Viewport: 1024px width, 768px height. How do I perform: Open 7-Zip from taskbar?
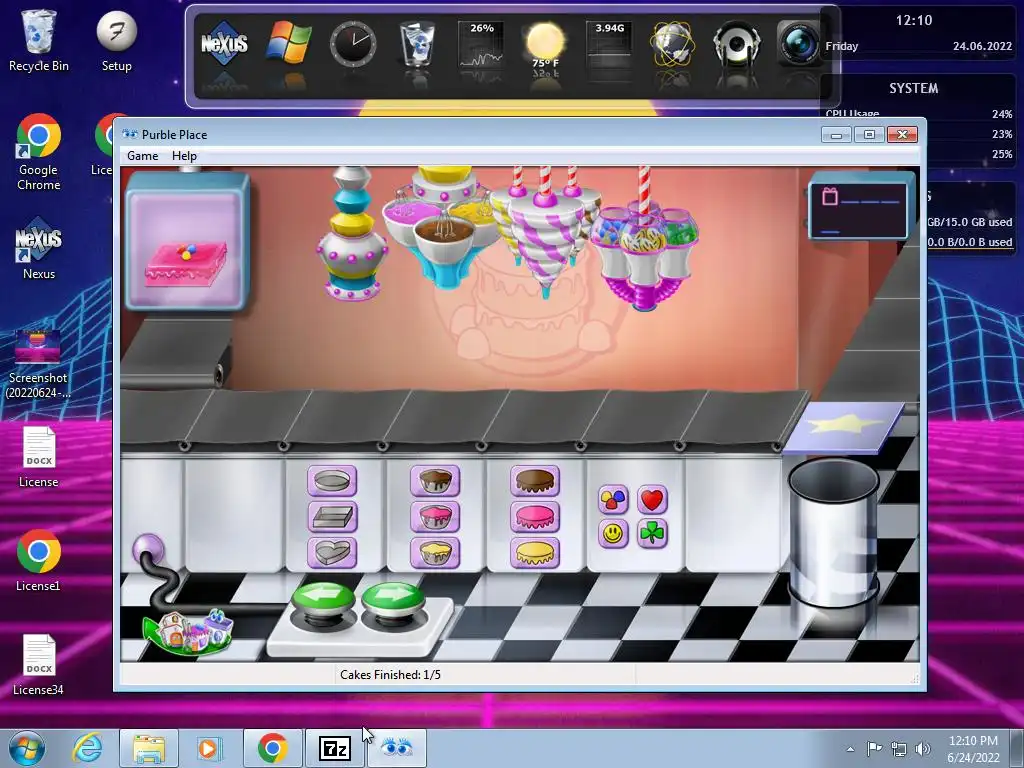pyautogui.click(x=334, y=748)
